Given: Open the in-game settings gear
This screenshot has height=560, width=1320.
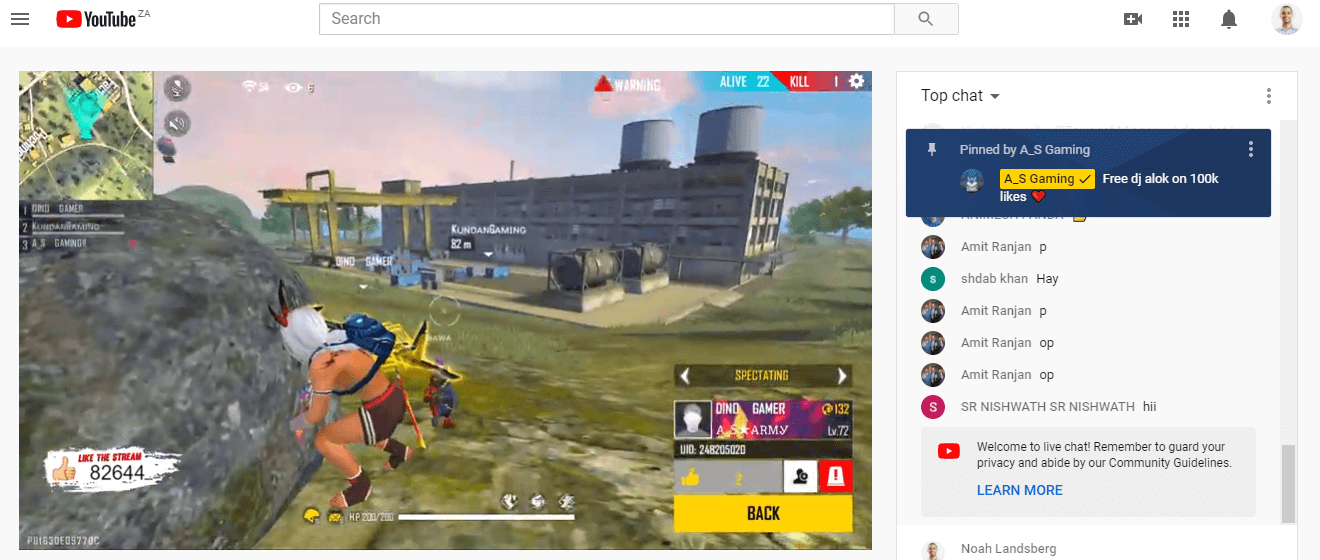Looking at the screenshot, I should coord(857,81).
